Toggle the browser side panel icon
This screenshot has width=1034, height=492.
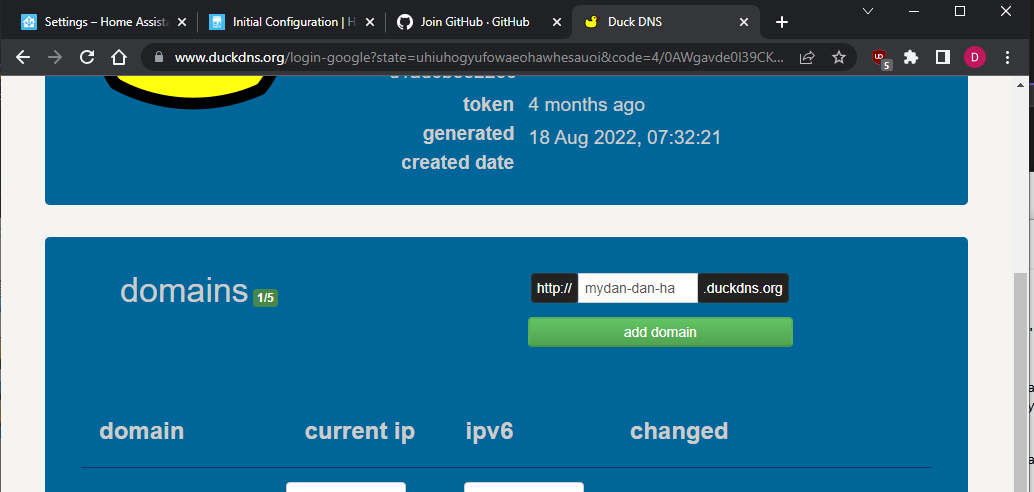[943, 57]
